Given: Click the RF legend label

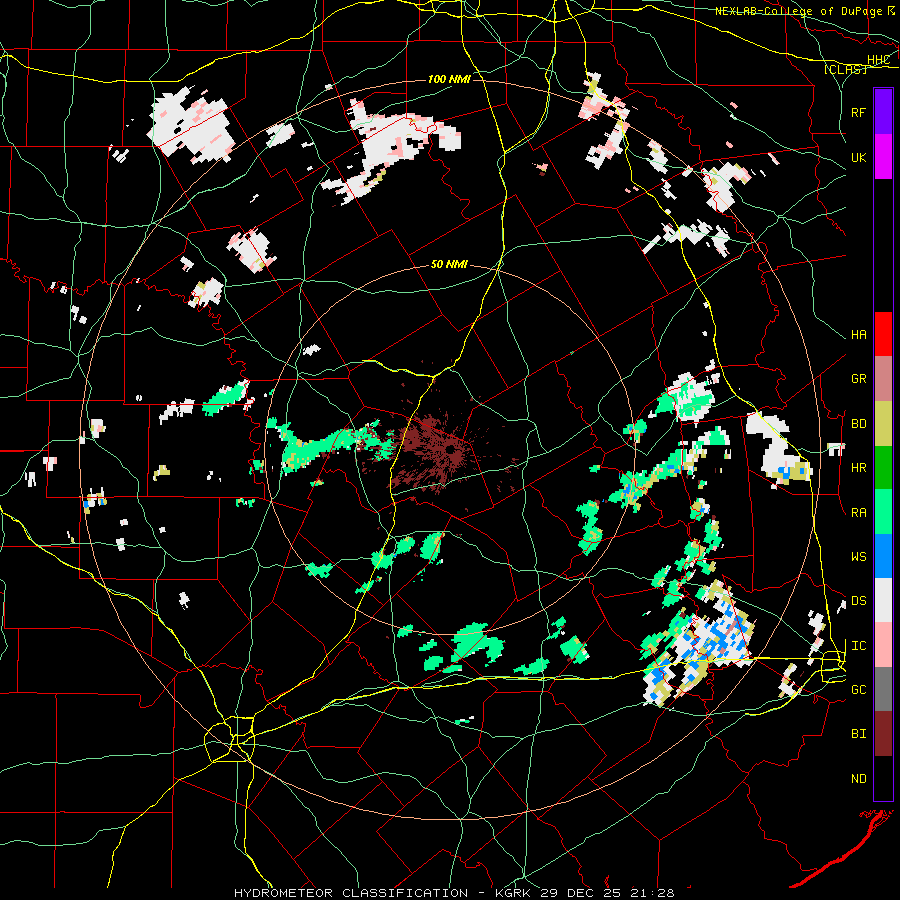Looking at the screenshot, I should coord(858,112).
